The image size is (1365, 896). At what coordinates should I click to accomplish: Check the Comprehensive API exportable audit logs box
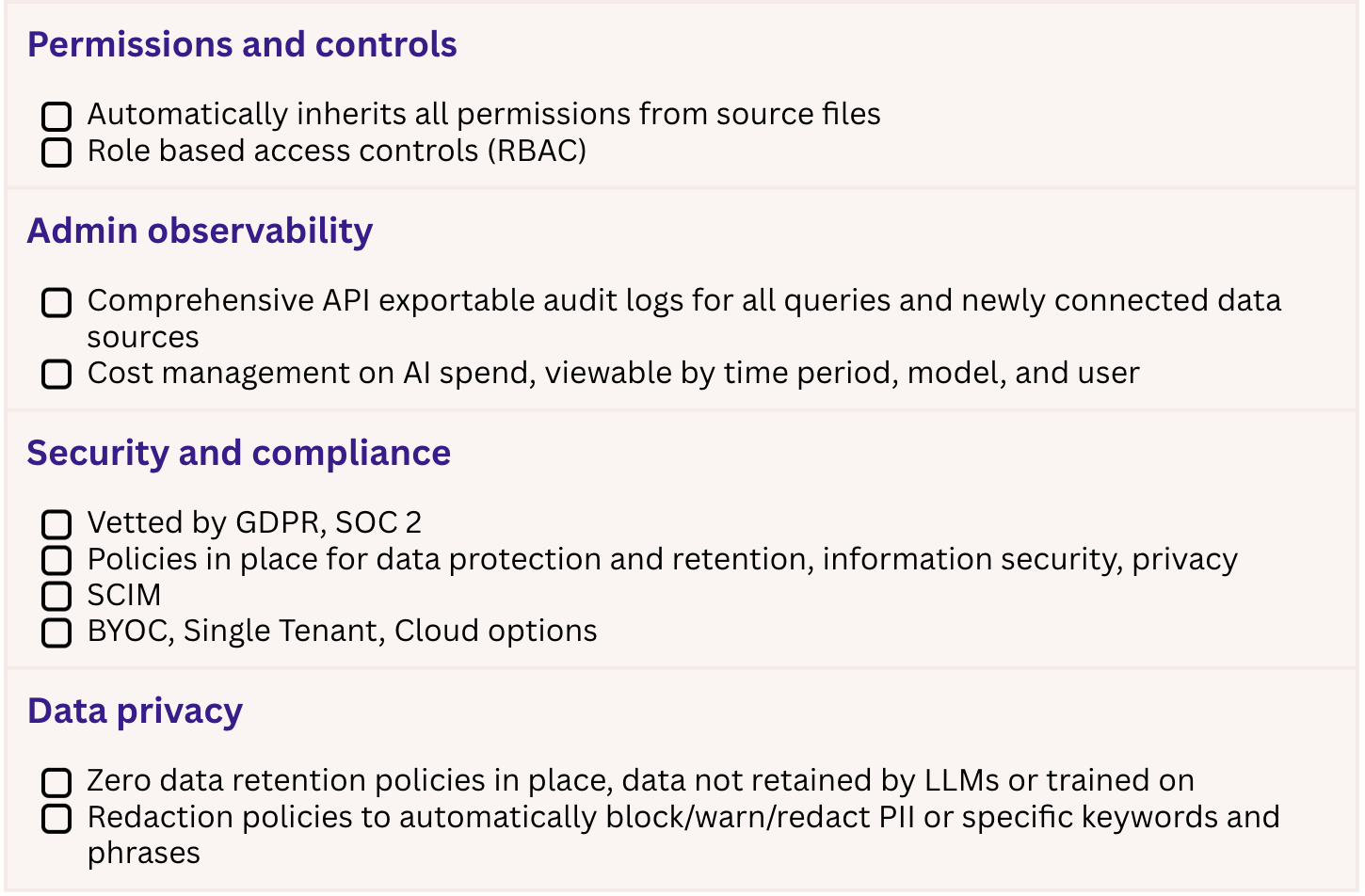[x=56, y=302]
